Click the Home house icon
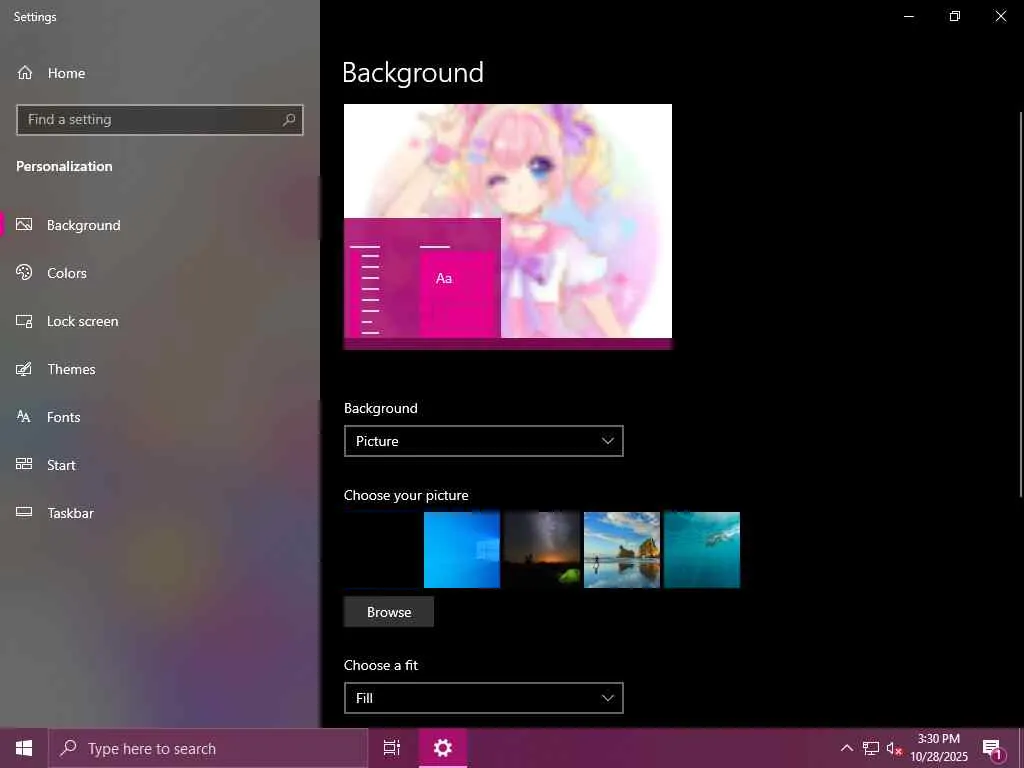 coord(25,73)
